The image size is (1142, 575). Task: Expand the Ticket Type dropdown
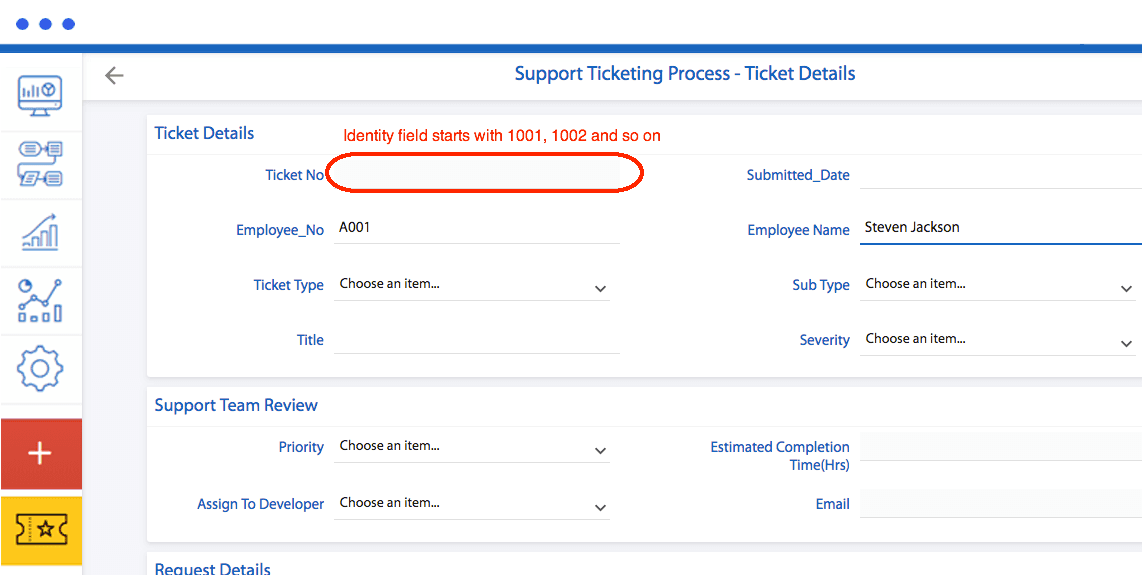click(472, 285)
